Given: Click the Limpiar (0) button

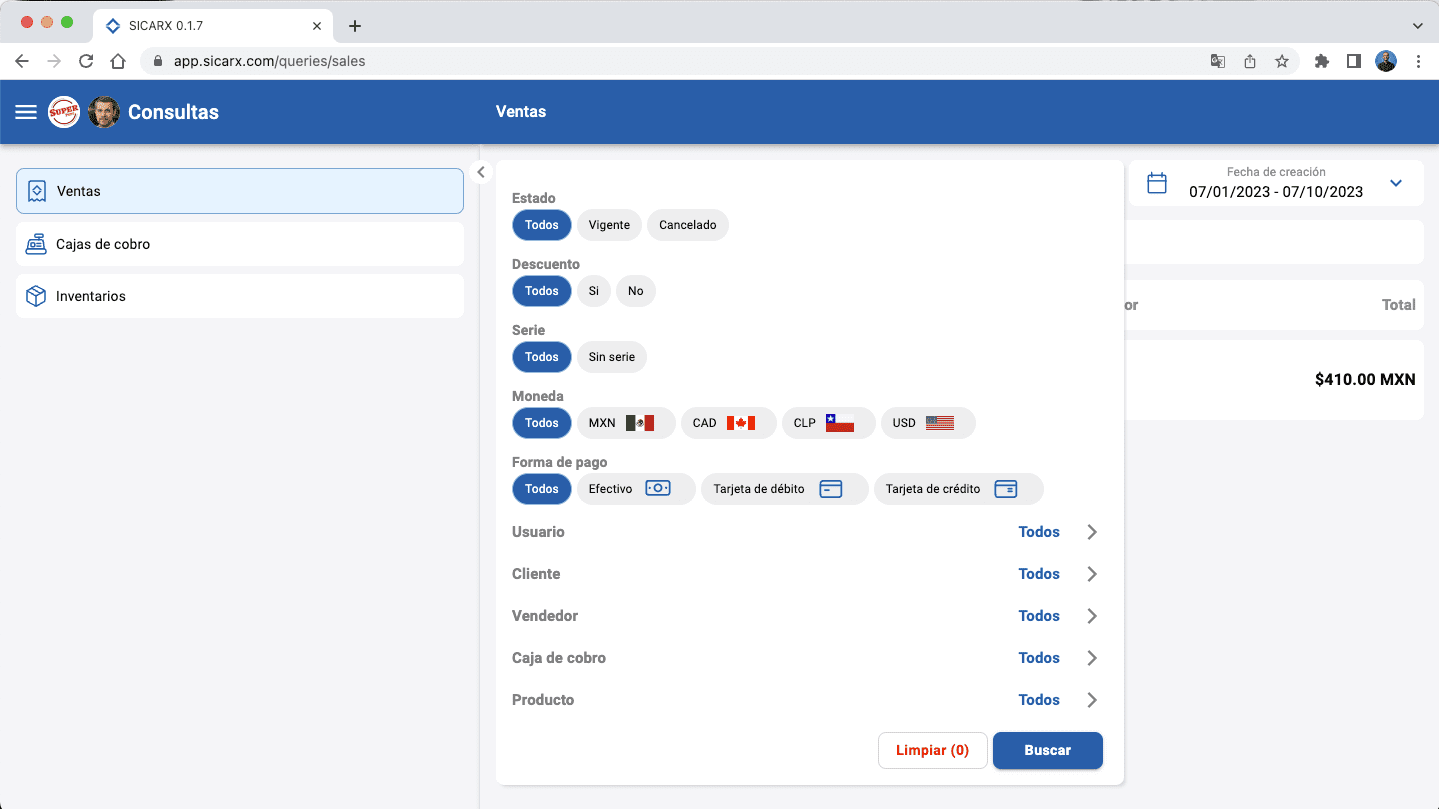Looking at the screenshot, I should (x=932, y=750).
